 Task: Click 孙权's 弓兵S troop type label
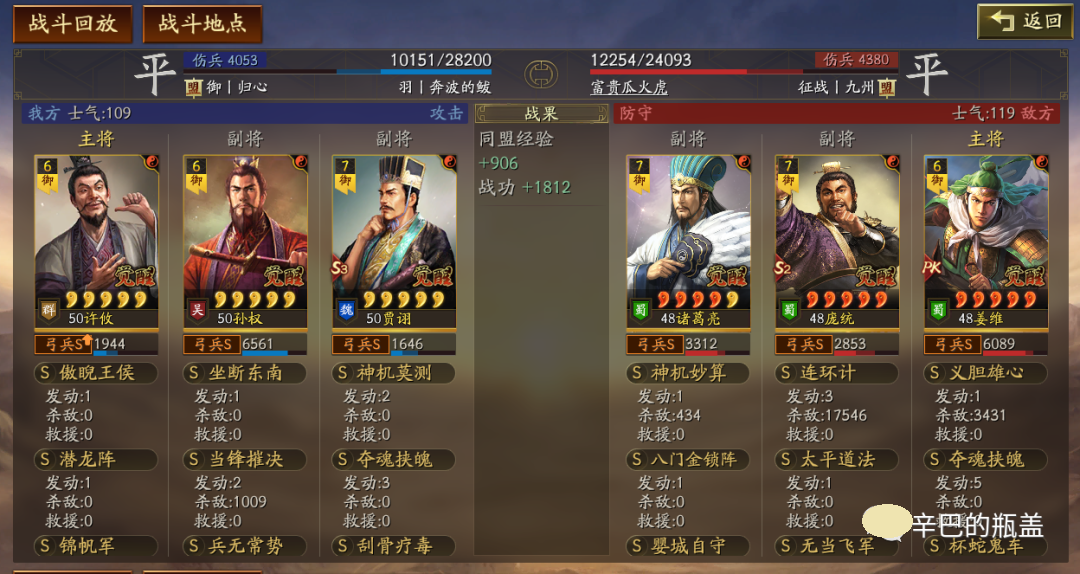[211, 344]
